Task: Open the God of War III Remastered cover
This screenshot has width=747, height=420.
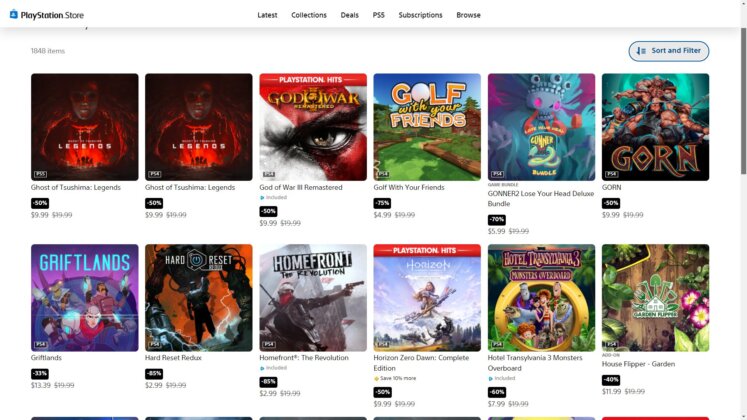Action: pyautogui.click(x=313, y=127)
